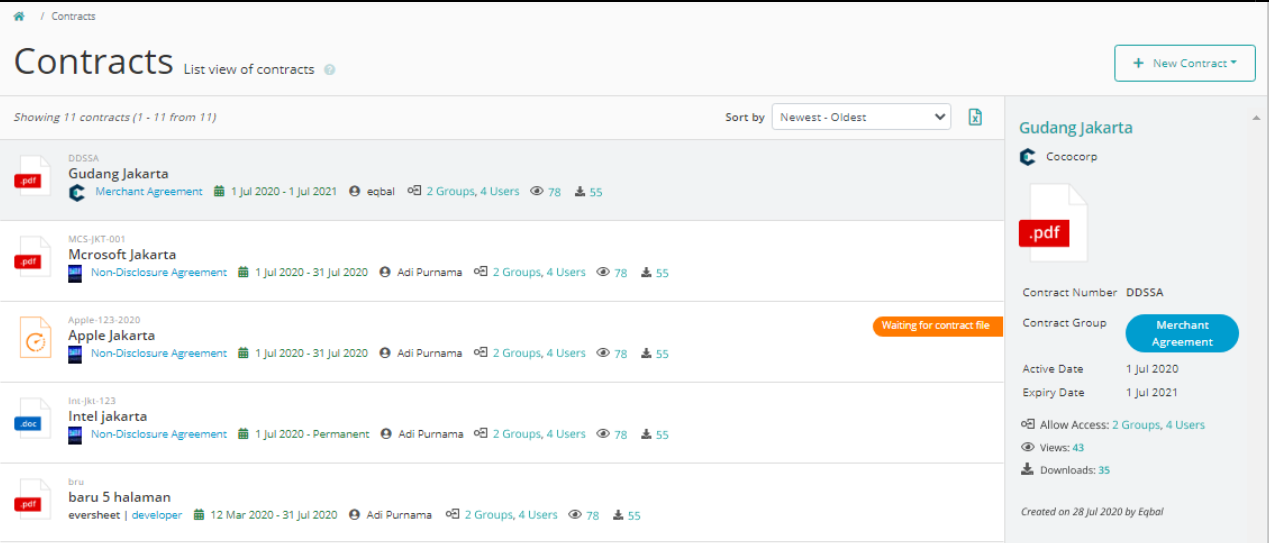Click access key icon in Intel jakarta row

click(x=480, y=434)
